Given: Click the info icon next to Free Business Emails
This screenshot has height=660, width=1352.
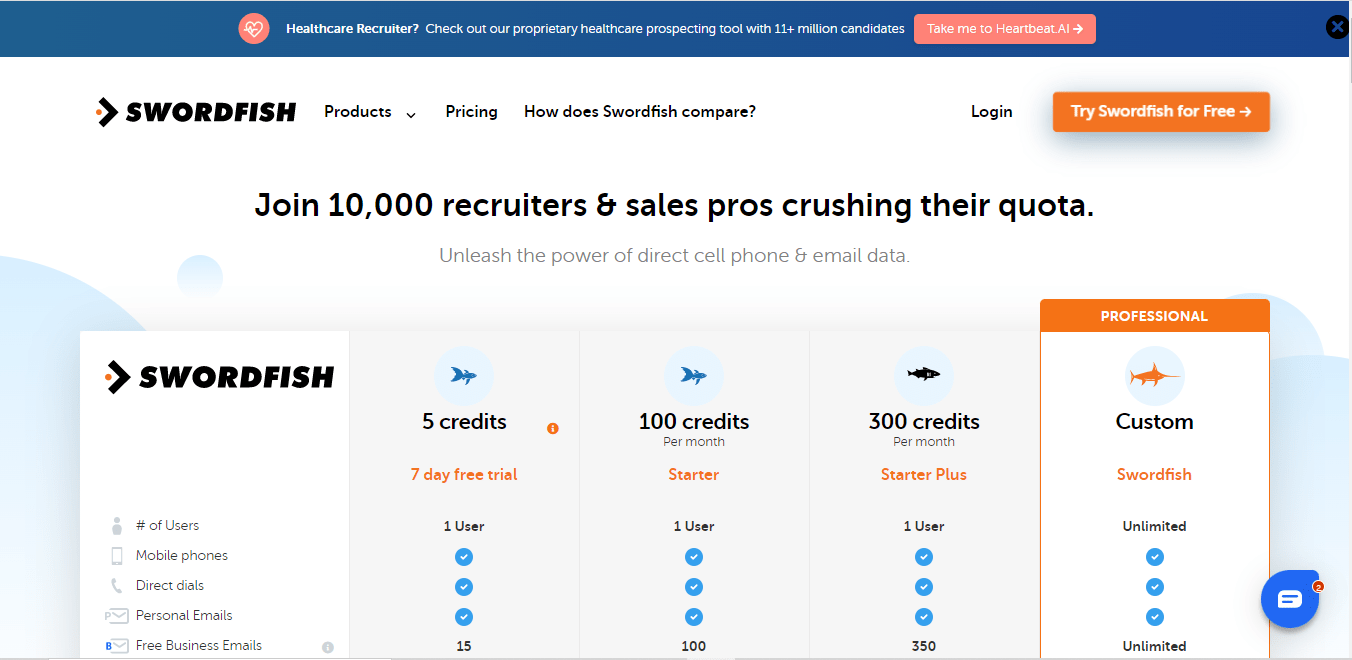Looking at the screenshot, I should 327,647.
